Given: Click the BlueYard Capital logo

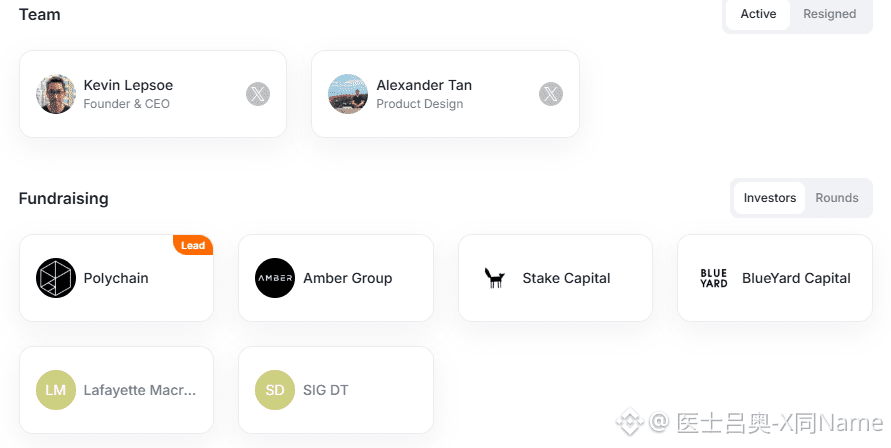Looking at the screenshot, I should pos(714,278).
